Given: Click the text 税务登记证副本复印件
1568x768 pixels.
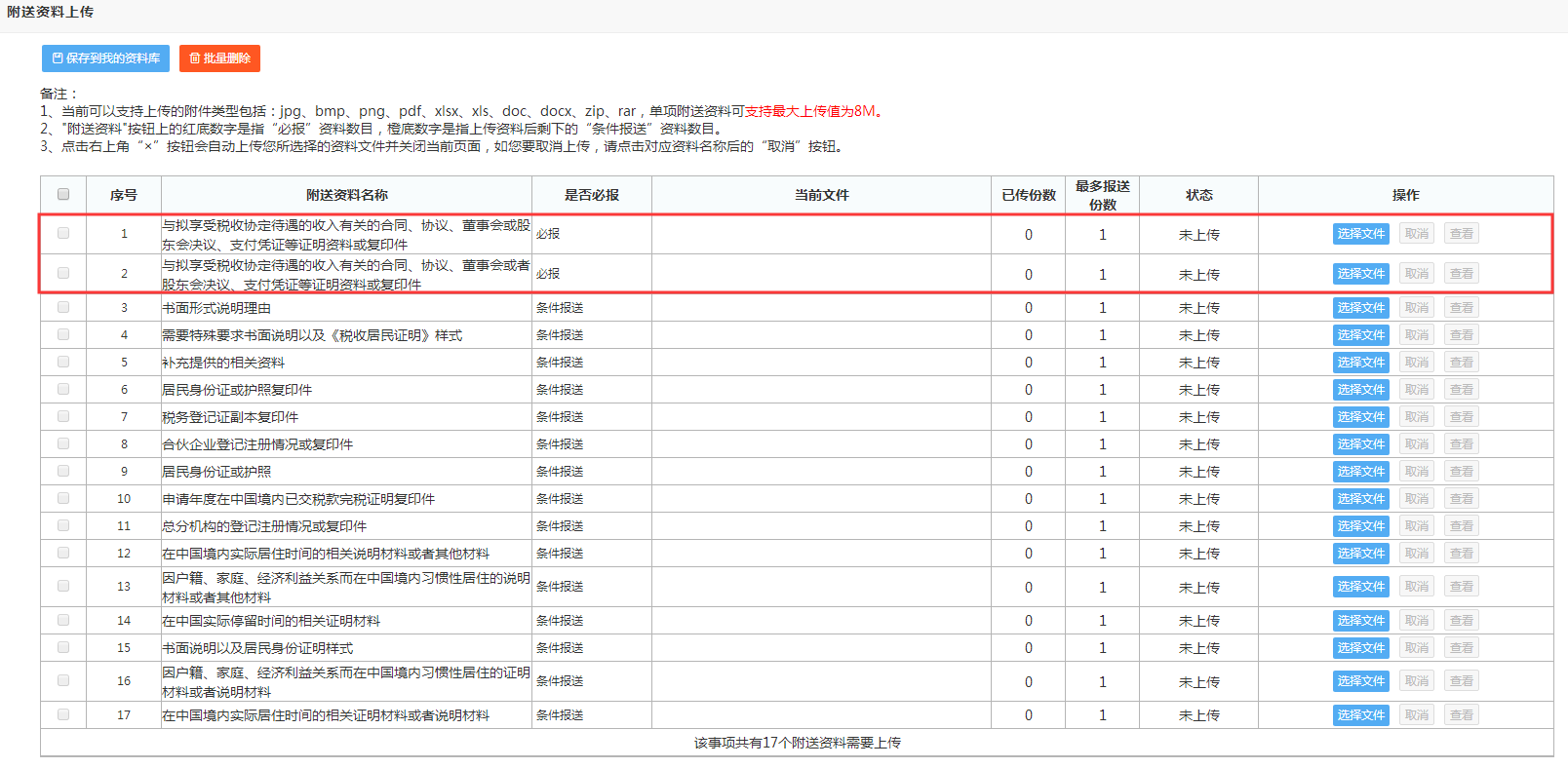Looking at the screenshot, I should tap(230, 417).
